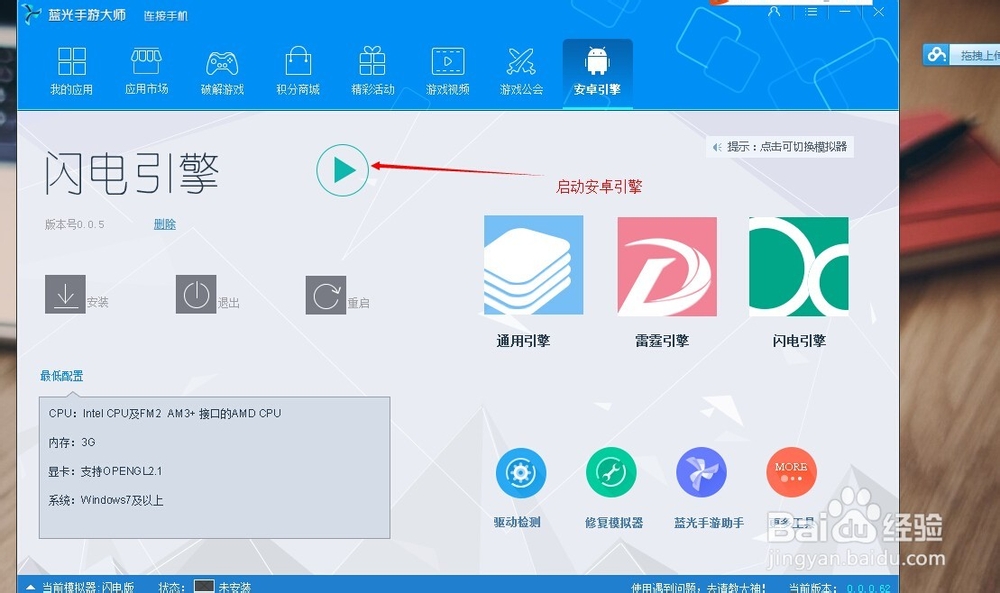Screen dimensions: 1000x593
Task: Click the 版本号0.0.5 text
Action: point(75,224)
